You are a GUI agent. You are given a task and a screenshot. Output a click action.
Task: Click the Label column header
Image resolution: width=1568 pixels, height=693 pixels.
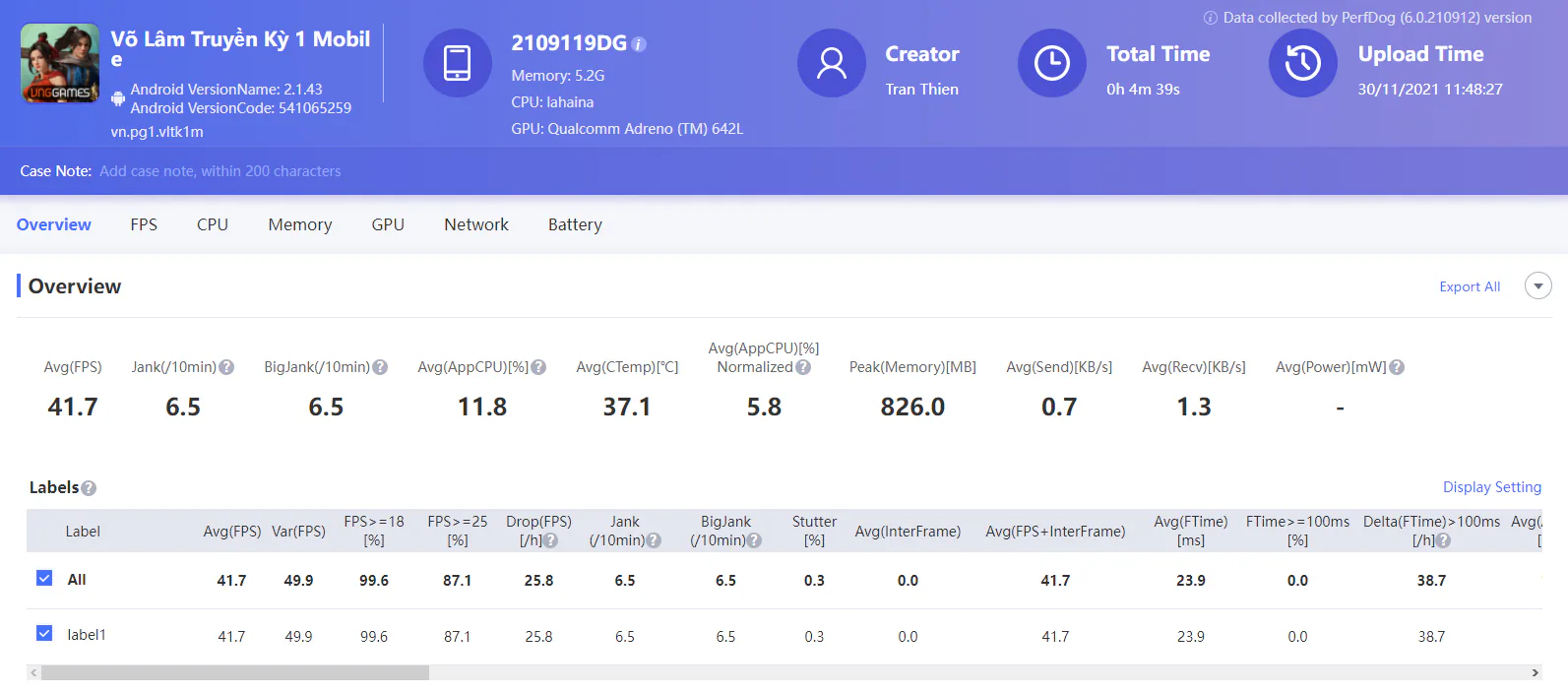pos(83,532)
